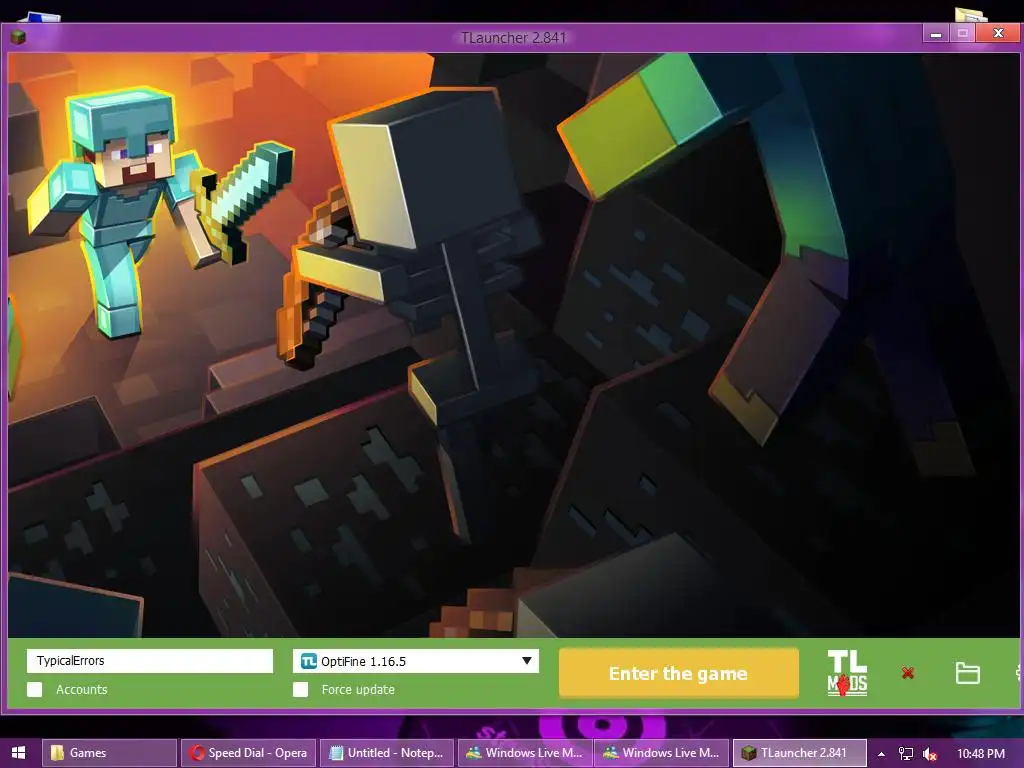
Task: Switch to Games folder in taskbar
Action: click(109, 752)
